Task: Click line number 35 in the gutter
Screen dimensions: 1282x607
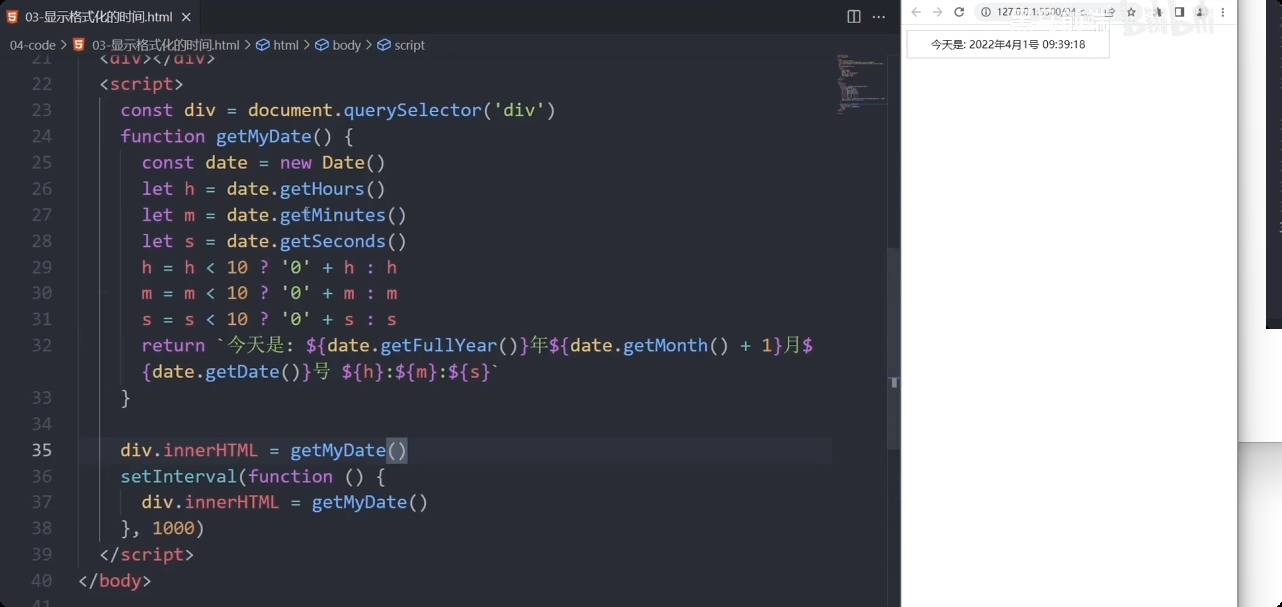Action: point(41,450)
